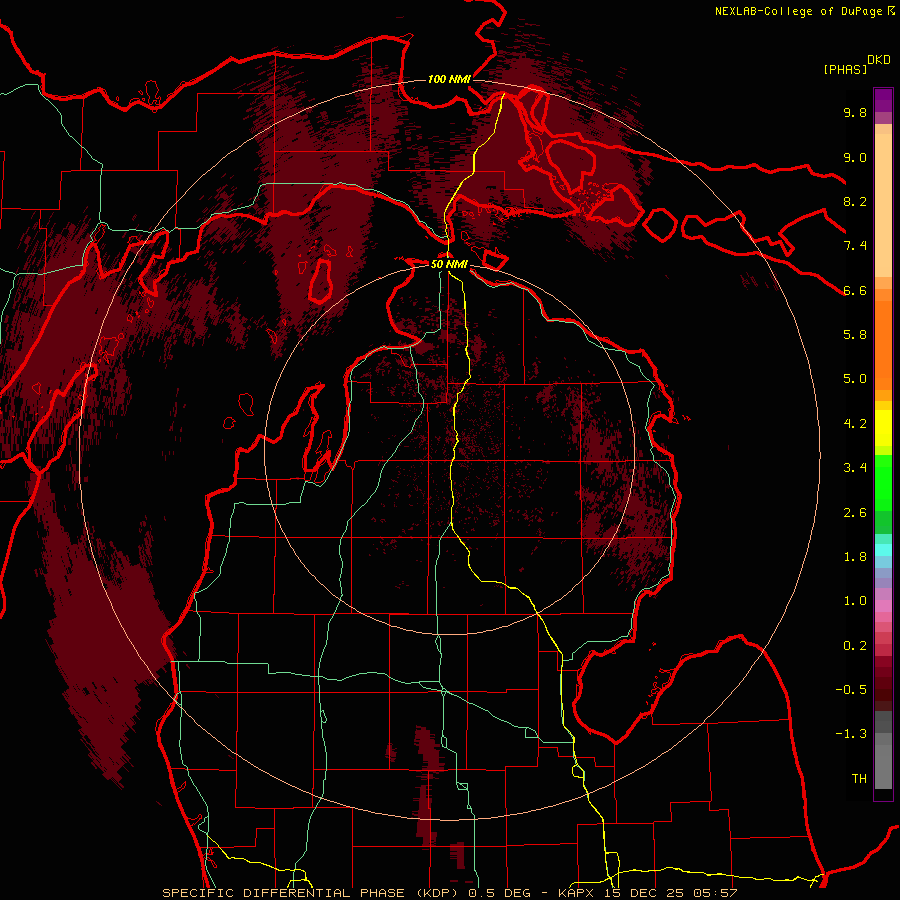The width and height of the screenshot is (900, 900).
Task: Select the cyan band near 1.8
Action: click(x=883, y=550)
